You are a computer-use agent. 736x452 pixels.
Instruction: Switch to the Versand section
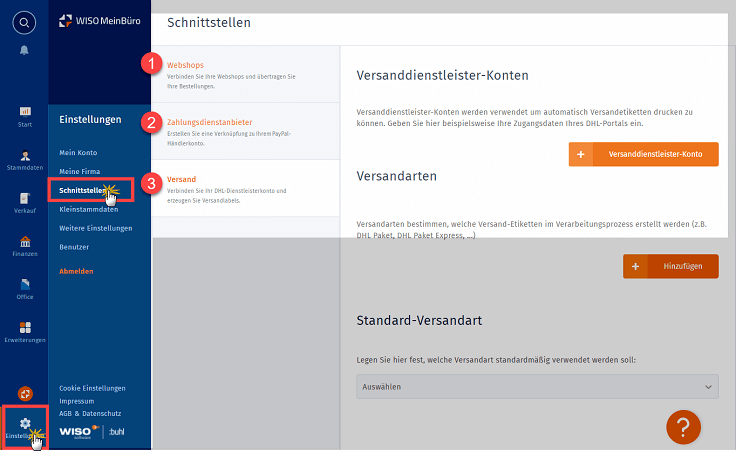(x=181, y=179)
